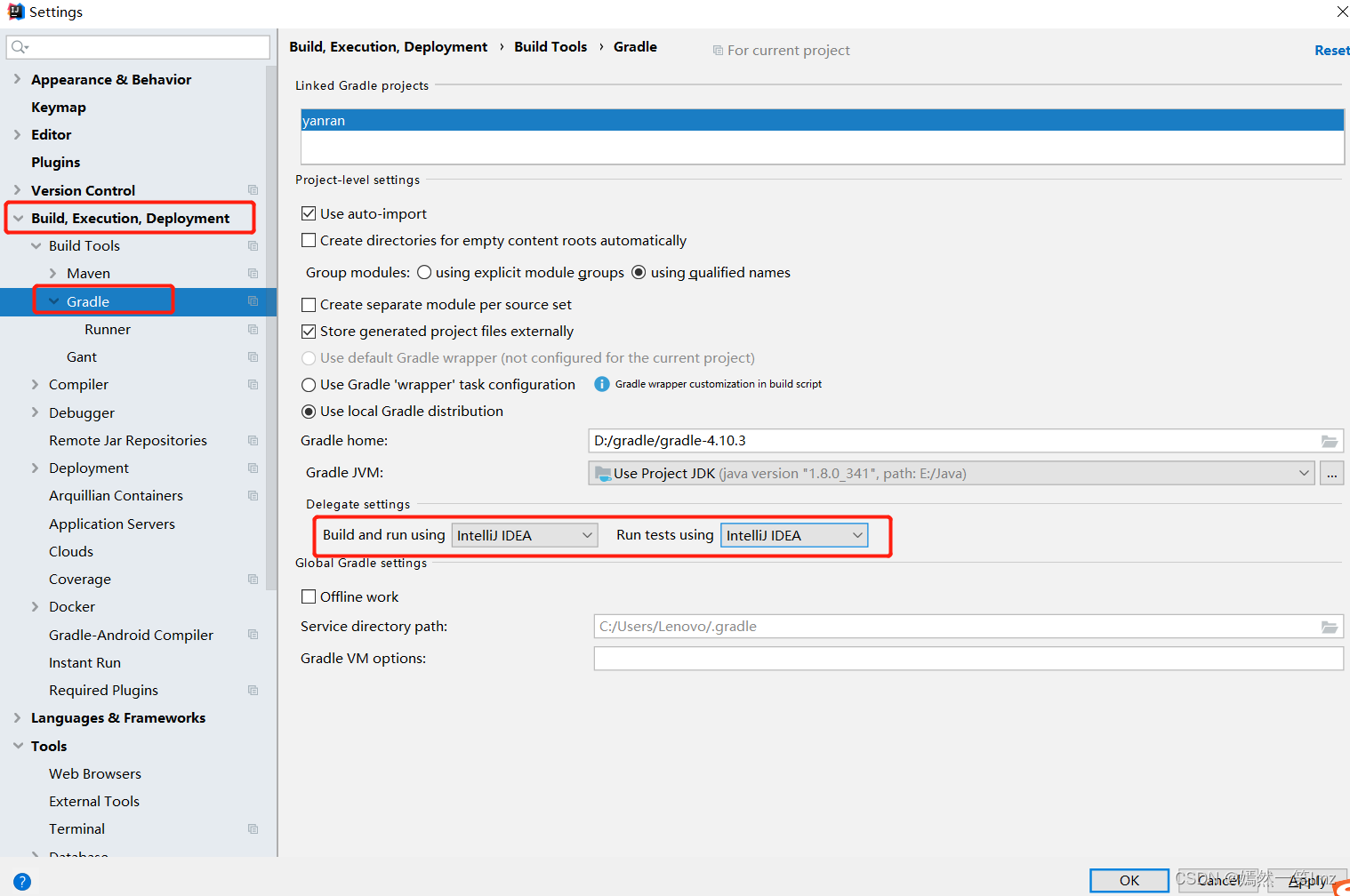Browse folder icon for Service directory path
1350x896 pixels.
tap(1330, 627)
